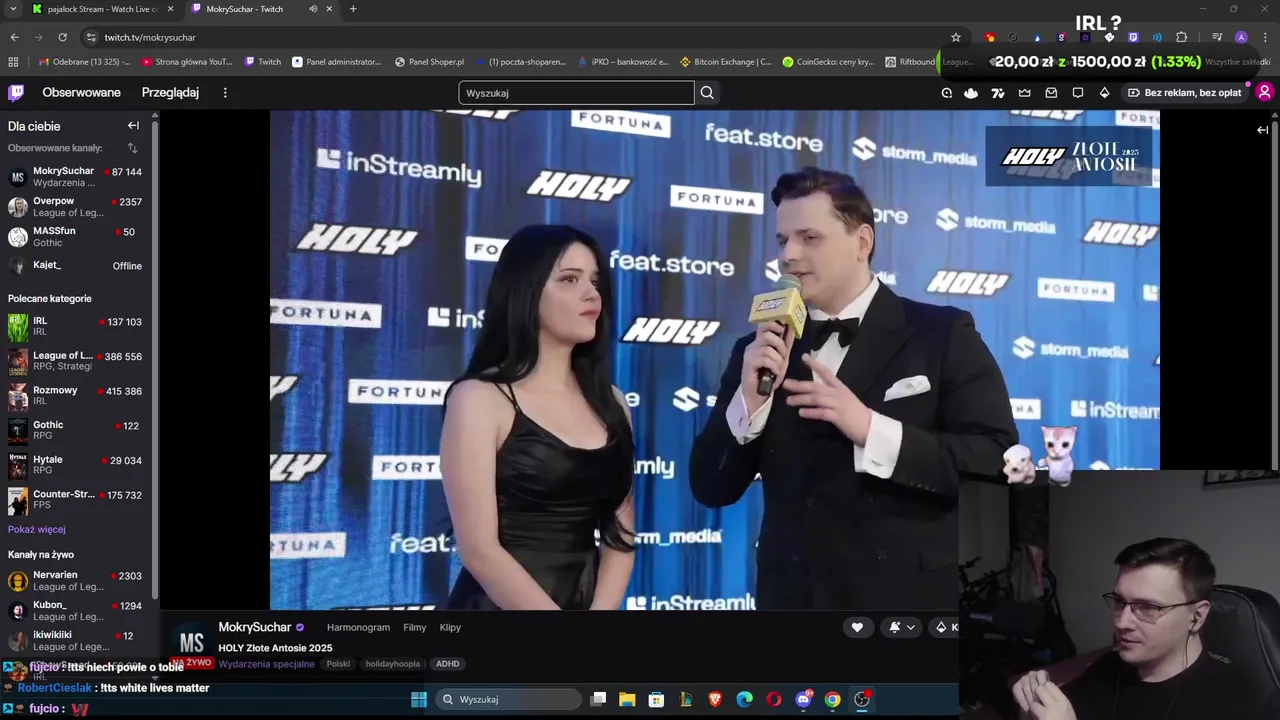The image size is (1280, 720).
Task: Open the Harmonogram channel tab
Action: 358,628
